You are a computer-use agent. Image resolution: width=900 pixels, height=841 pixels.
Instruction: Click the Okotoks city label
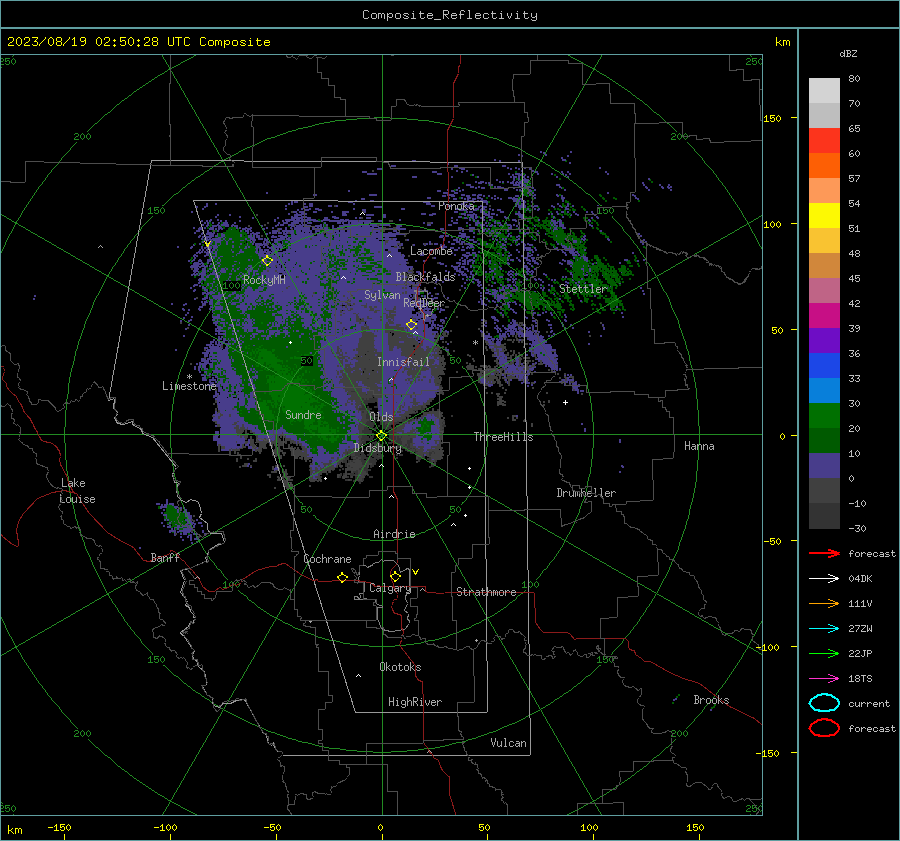tap(400, 667)
